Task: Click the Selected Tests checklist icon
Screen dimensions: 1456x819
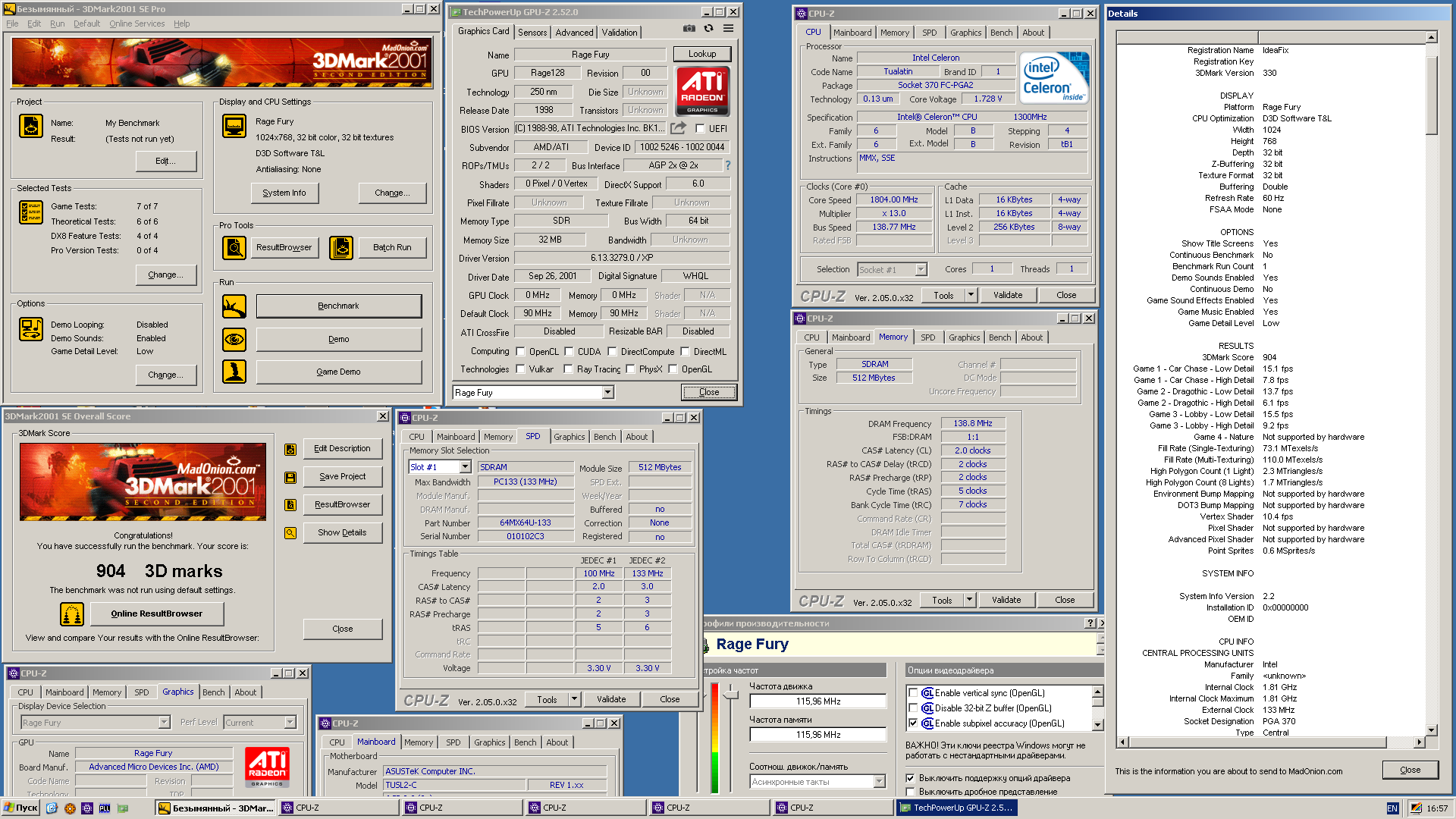Action: tap(31, 212)
